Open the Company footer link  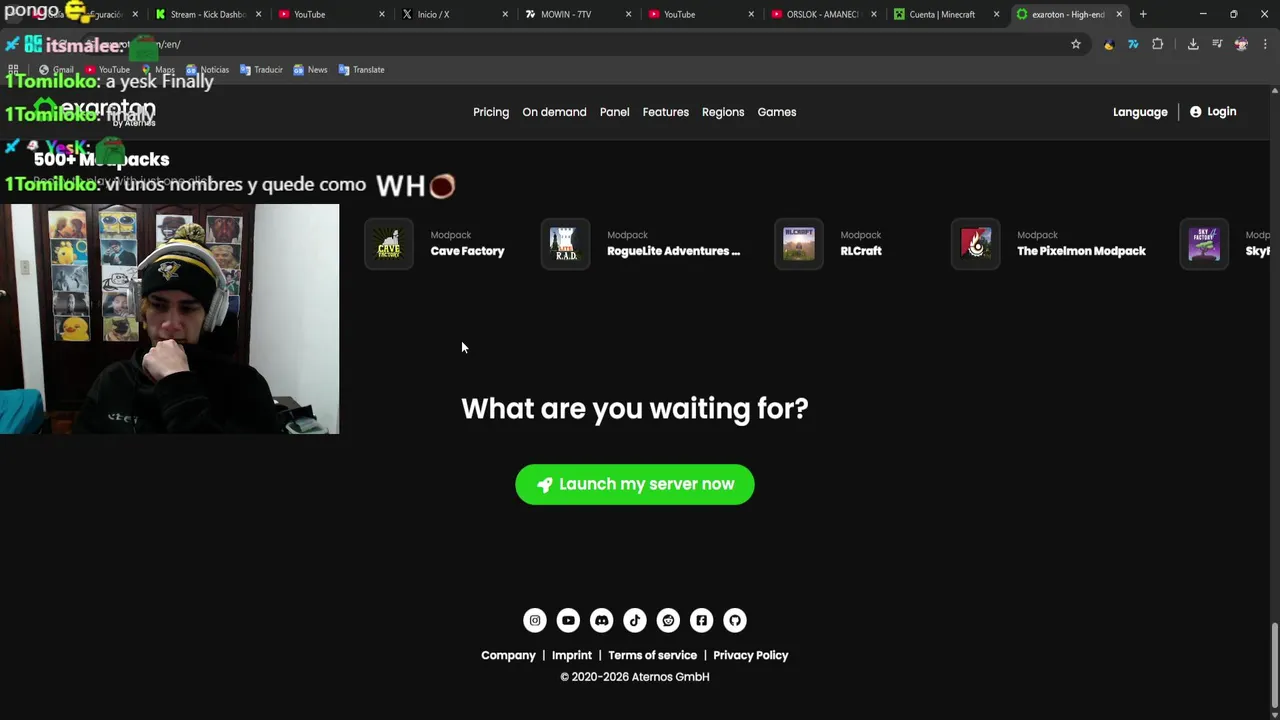point(508,655)
